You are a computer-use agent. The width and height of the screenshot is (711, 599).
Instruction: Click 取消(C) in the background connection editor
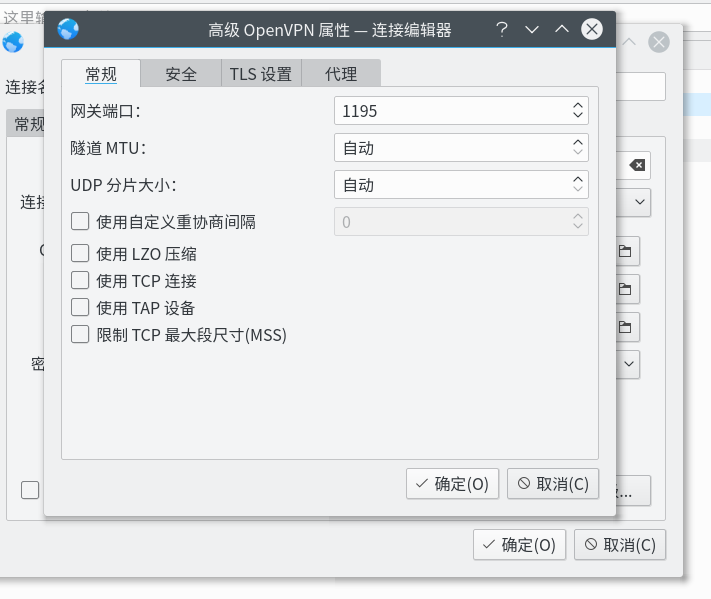[x=620, y=545]
